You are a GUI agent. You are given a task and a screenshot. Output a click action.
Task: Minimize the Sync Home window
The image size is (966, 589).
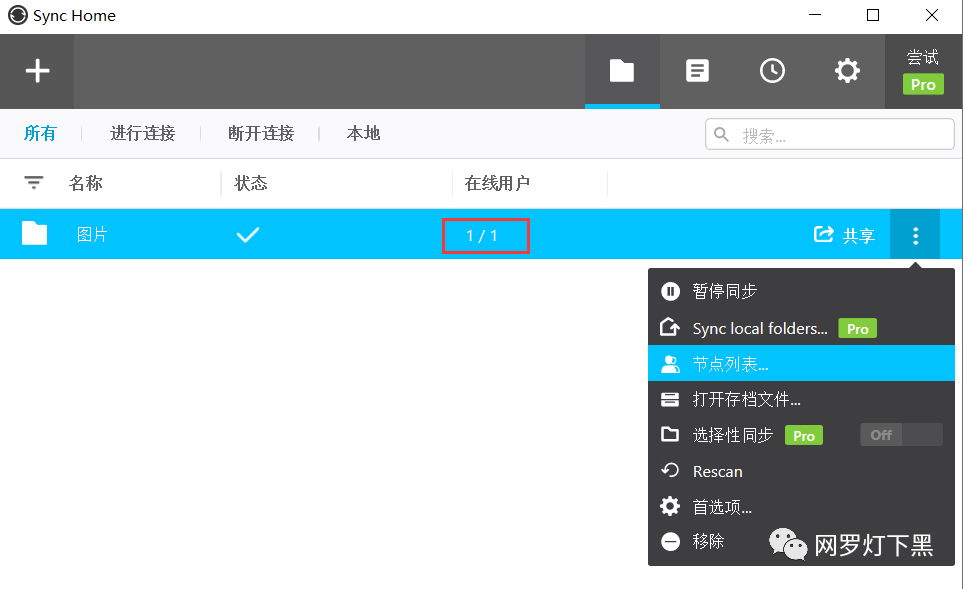815,15
